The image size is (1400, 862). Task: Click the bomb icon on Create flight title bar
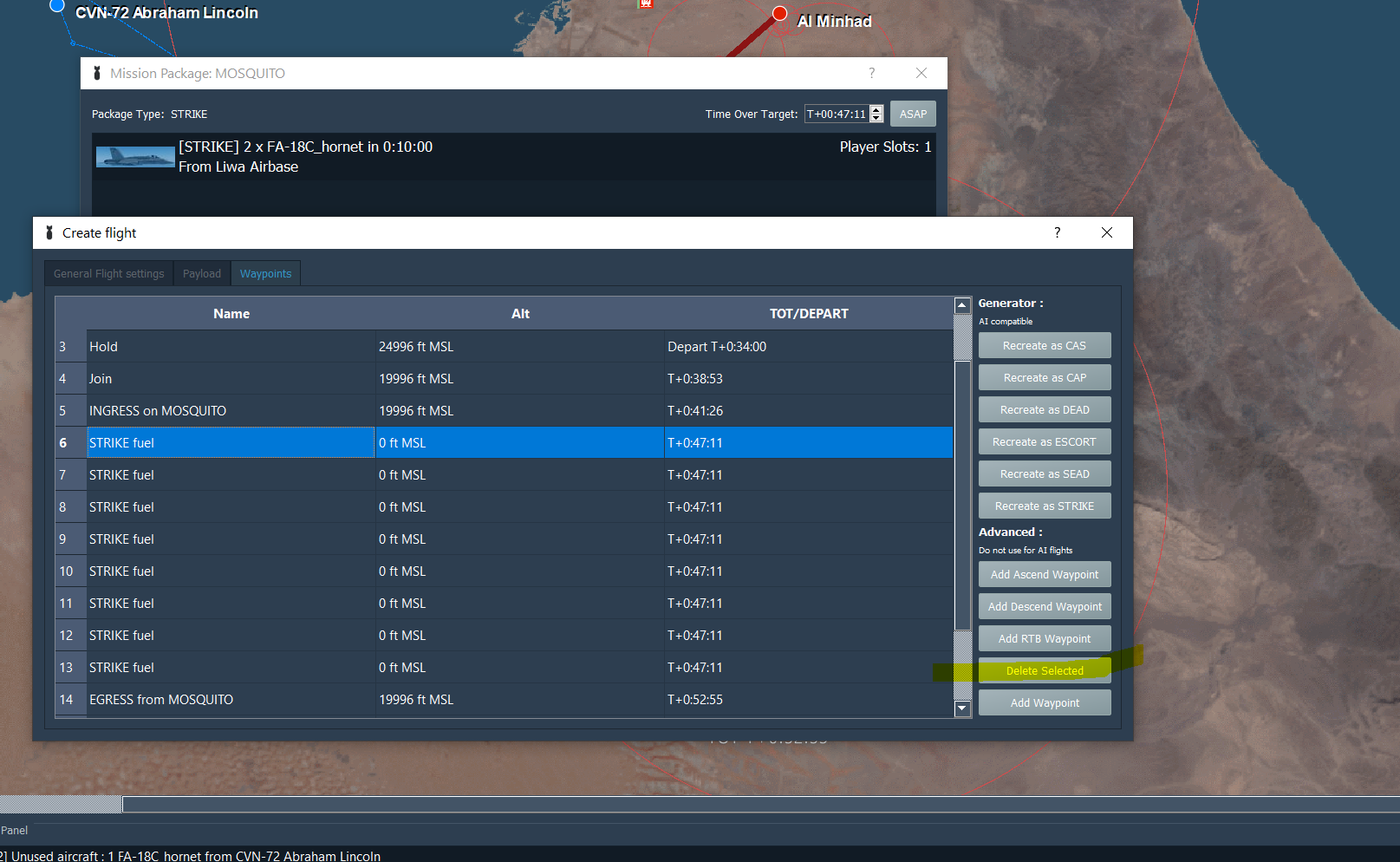(x=48, y=232)
